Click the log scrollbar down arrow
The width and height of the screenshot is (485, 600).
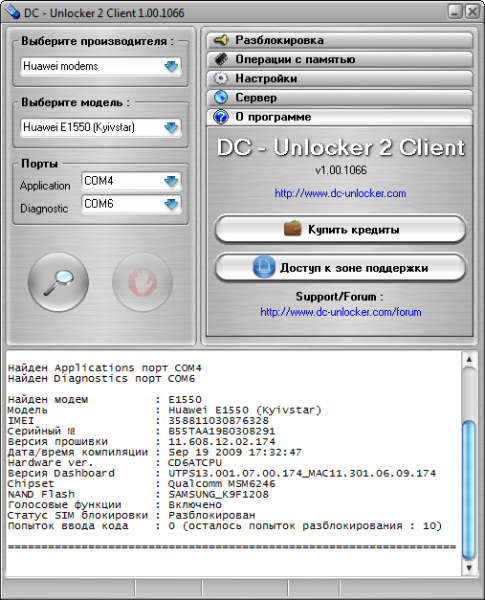coord(469,568)
